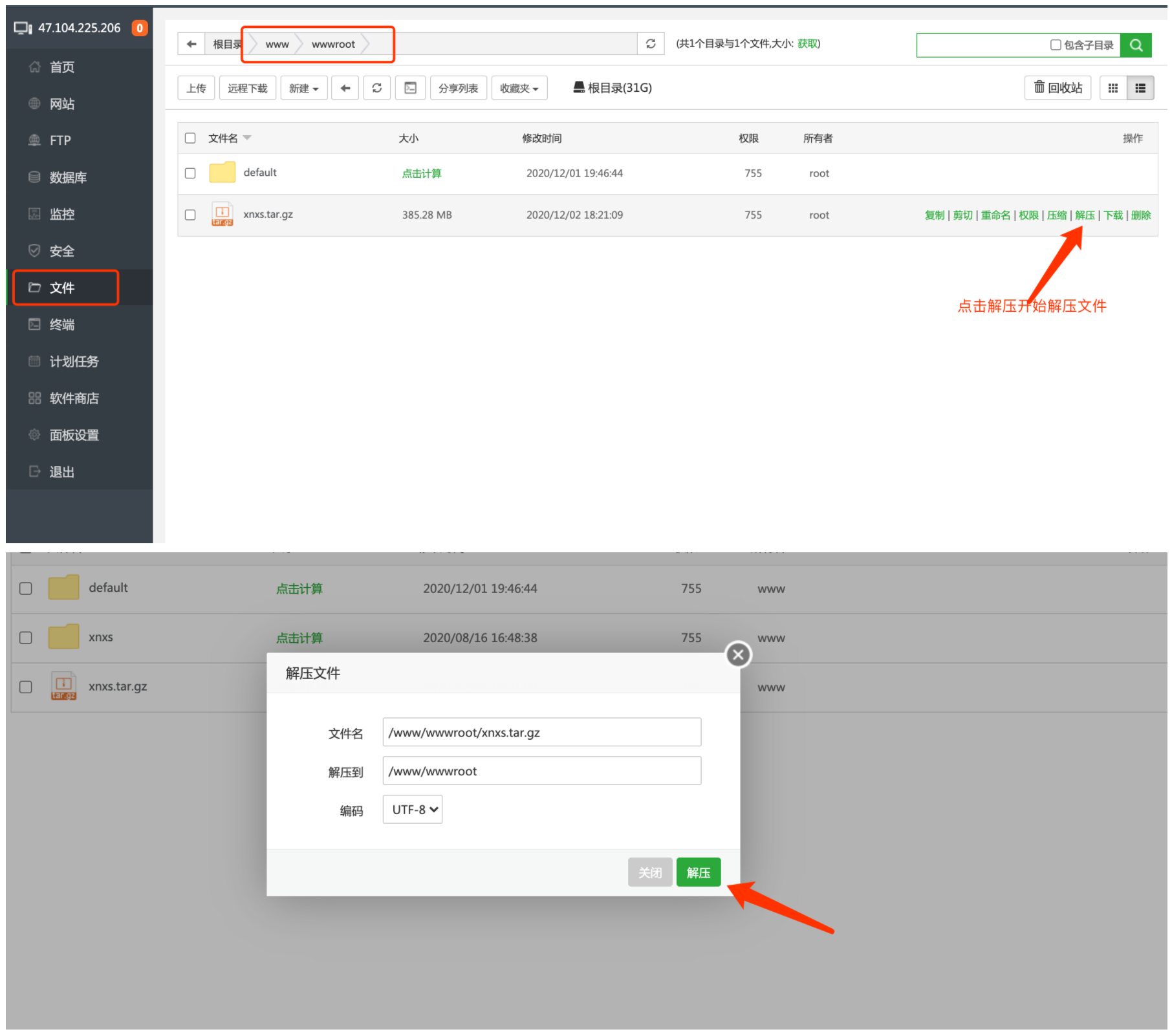Viewport: 1172px width, 1036px height.
Task: Click the 文件名 path input field
Action: click(x=542, y=732)
